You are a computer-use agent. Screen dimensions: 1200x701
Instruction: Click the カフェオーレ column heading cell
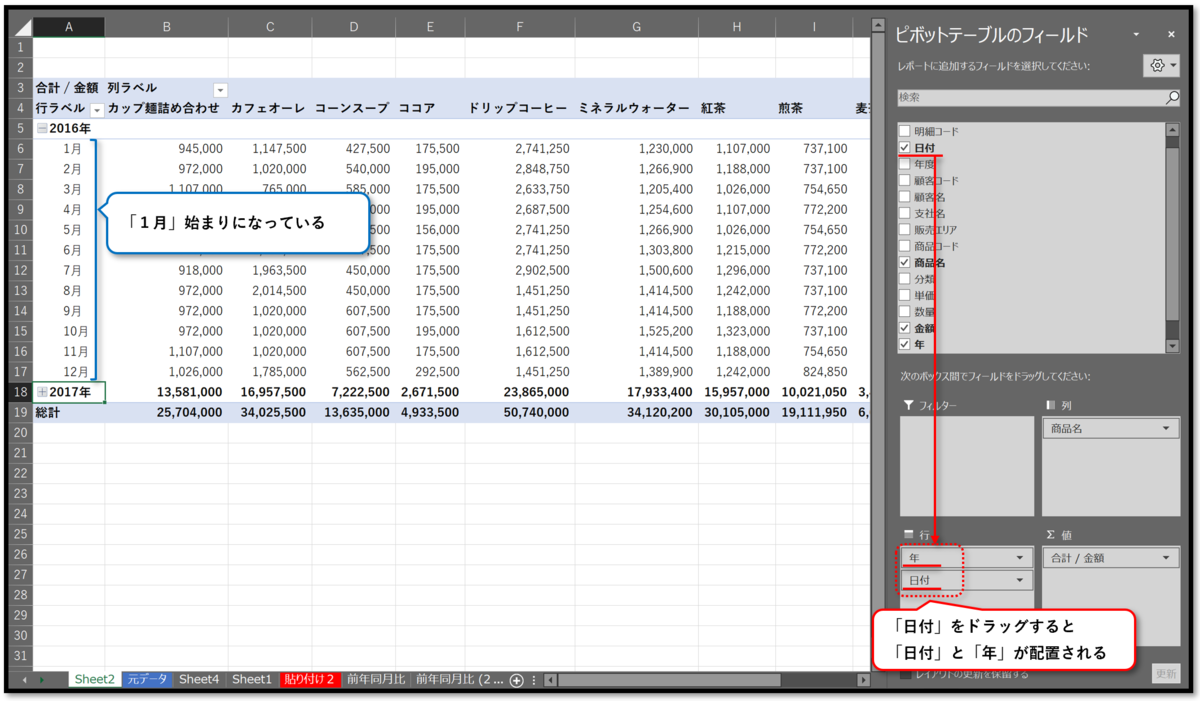269,108
